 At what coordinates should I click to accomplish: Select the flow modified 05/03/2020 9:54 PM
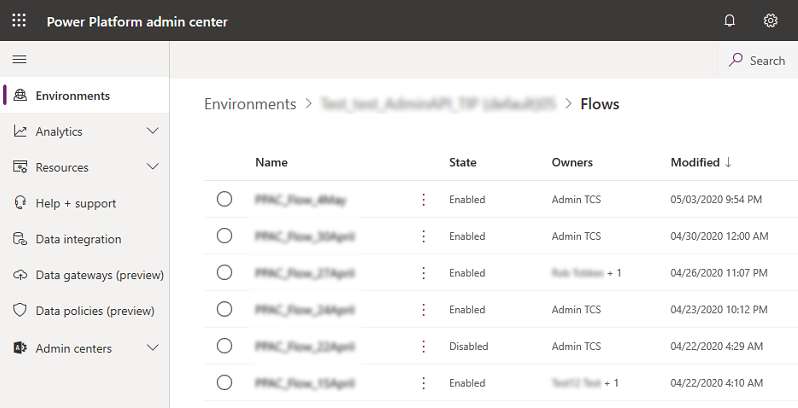coord(224,199)
